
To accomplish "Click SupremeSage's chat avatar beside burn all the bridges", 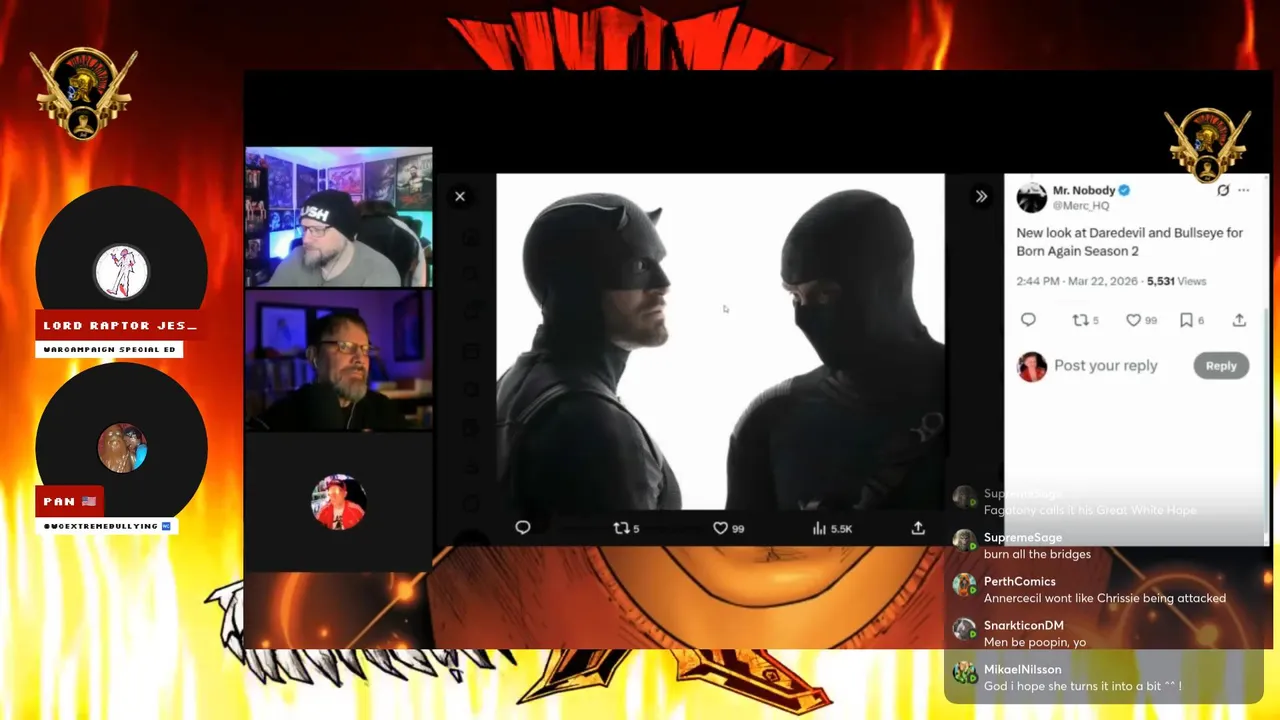I will [x=964, y=541].
